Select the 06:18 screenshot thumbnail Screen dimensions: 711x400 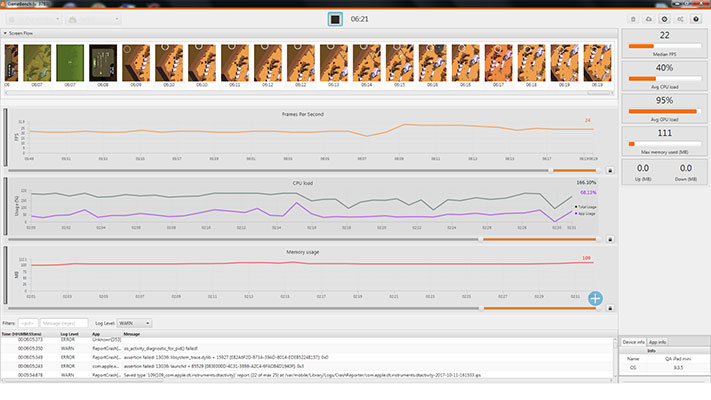[x=531, y=63]
